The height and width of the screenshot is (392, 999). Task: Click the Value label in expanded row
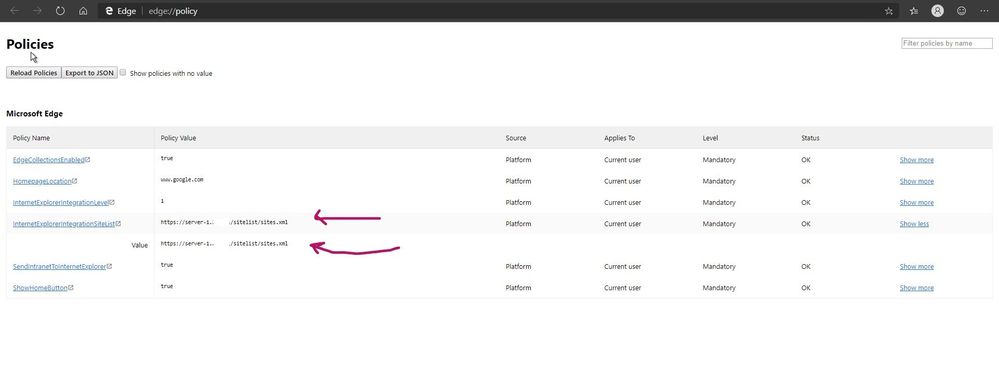pos(140,245)
